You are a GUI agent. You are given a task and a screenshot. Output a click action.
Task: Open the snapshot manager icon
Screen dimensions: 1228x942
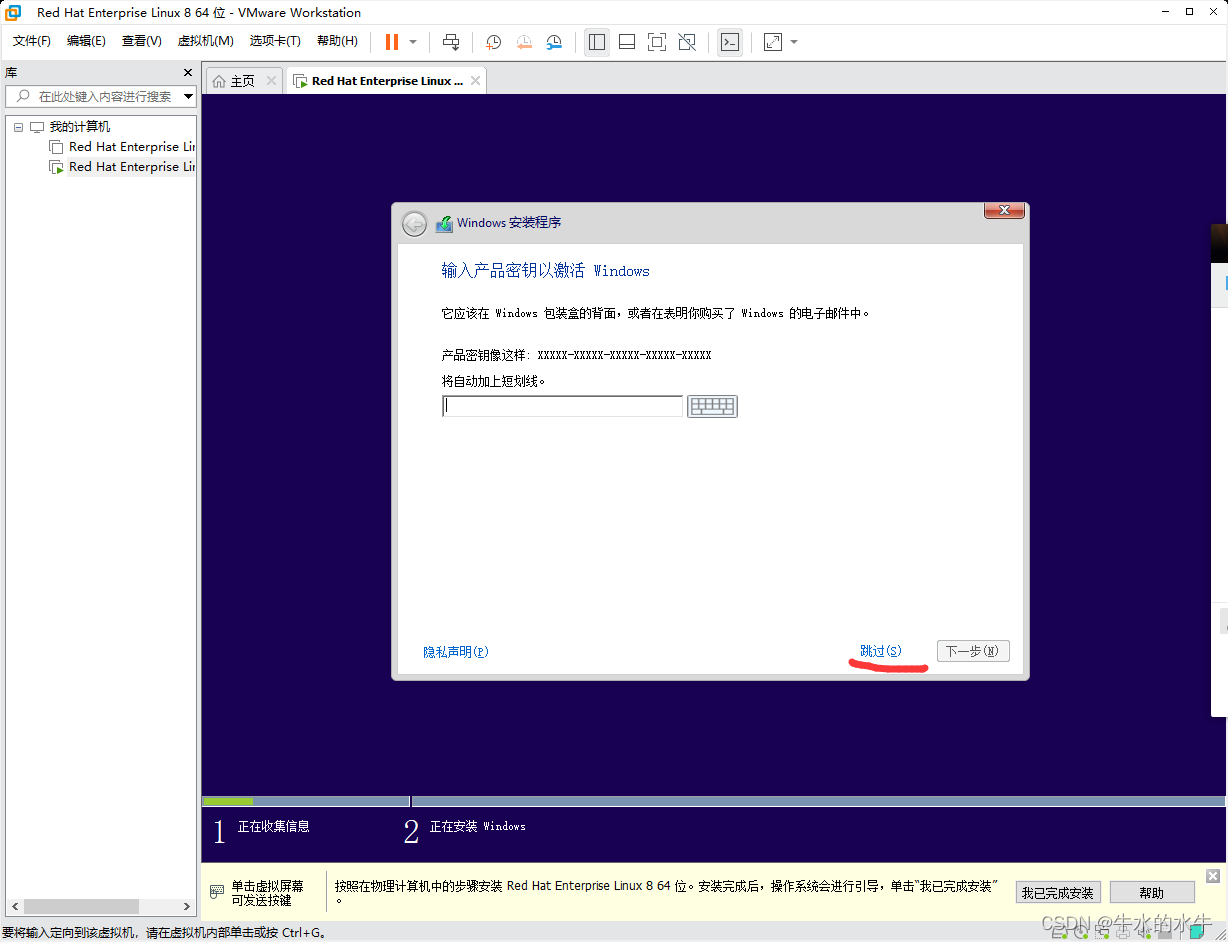(554, 42)
